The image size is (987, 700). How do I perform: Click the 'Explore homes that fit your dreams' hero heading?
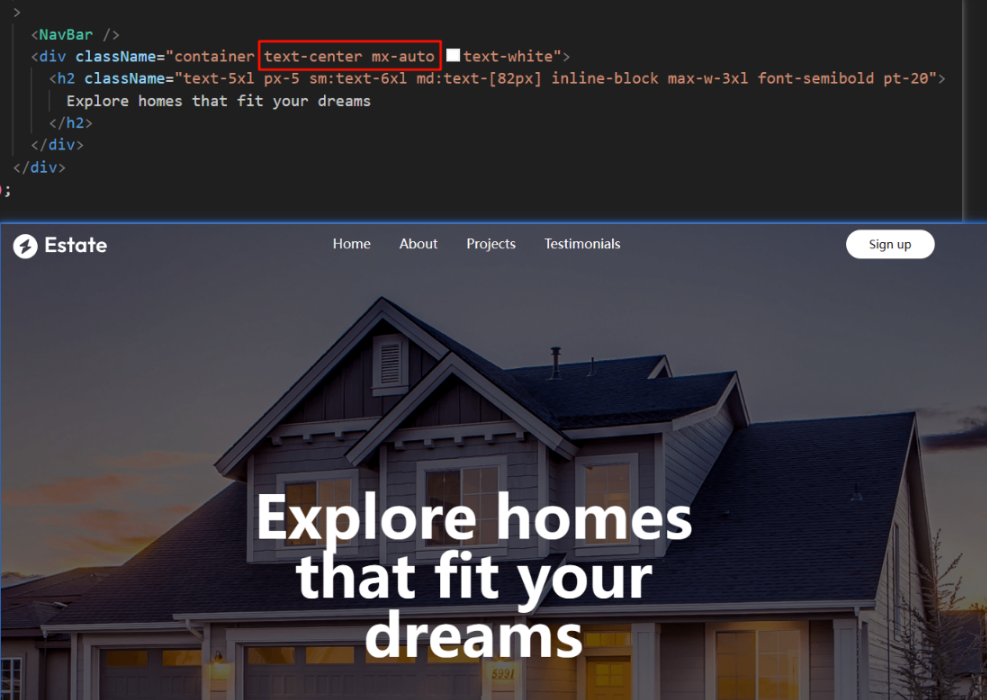point(474,575)
